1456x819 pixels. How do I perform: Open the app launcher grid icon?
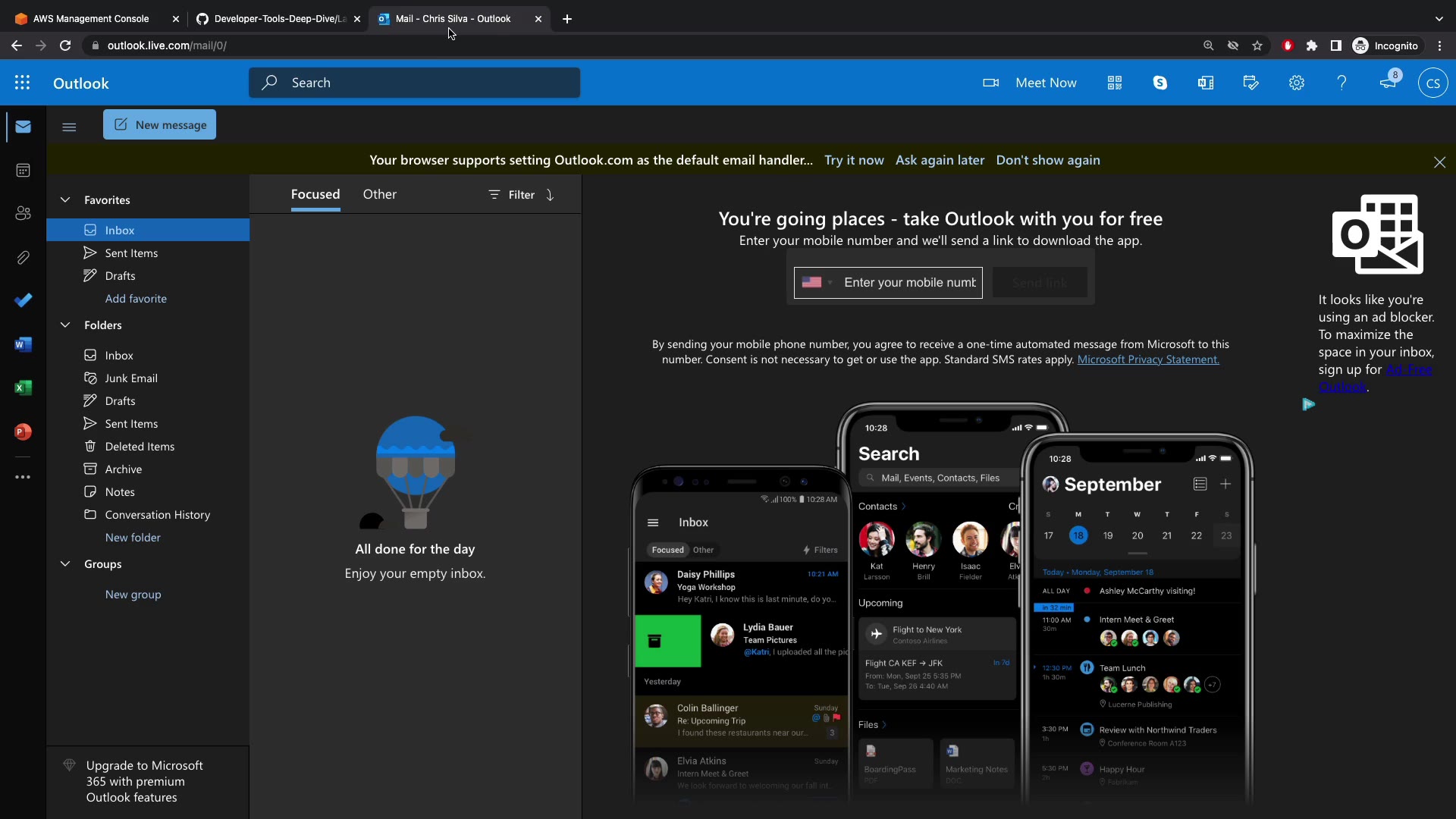[x=22, y=83]
